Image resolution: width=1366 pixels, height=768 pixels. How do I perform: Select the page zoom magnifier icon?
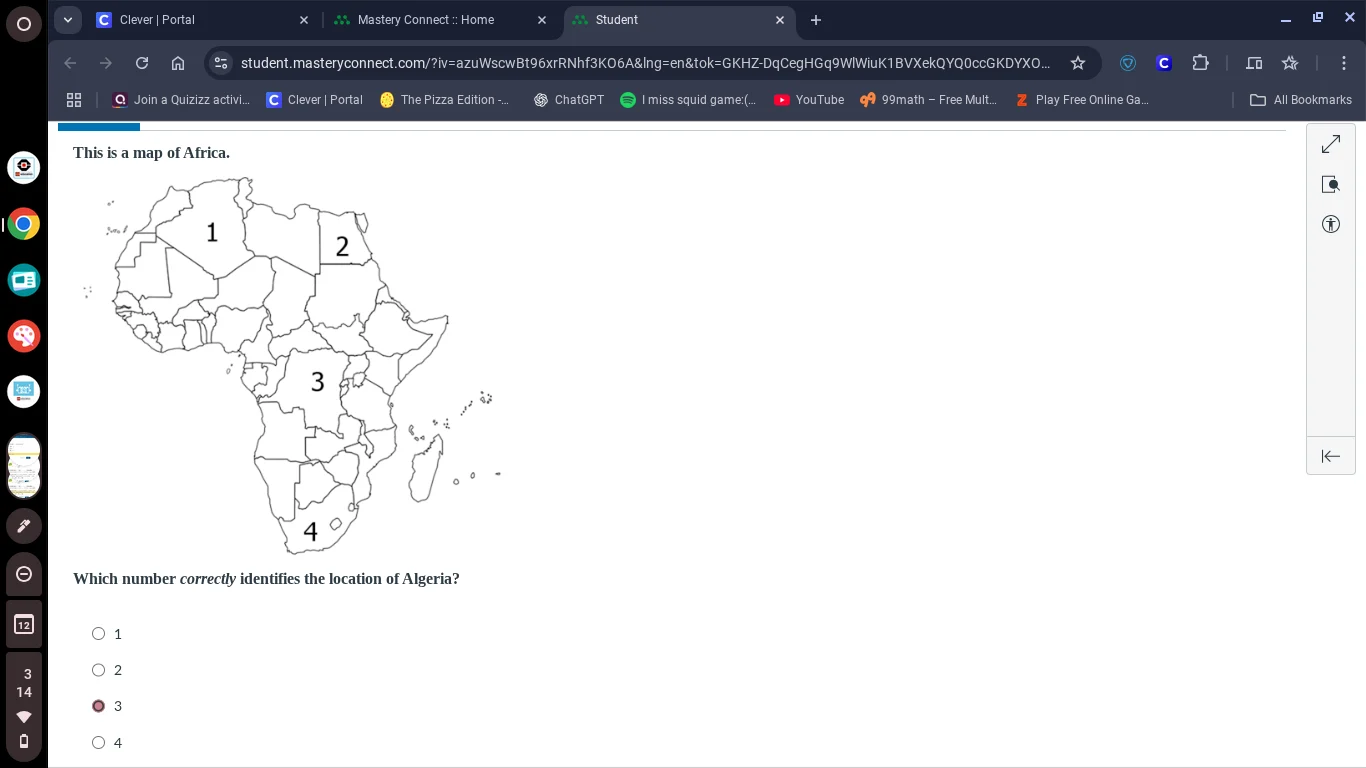coord(1331,184)
